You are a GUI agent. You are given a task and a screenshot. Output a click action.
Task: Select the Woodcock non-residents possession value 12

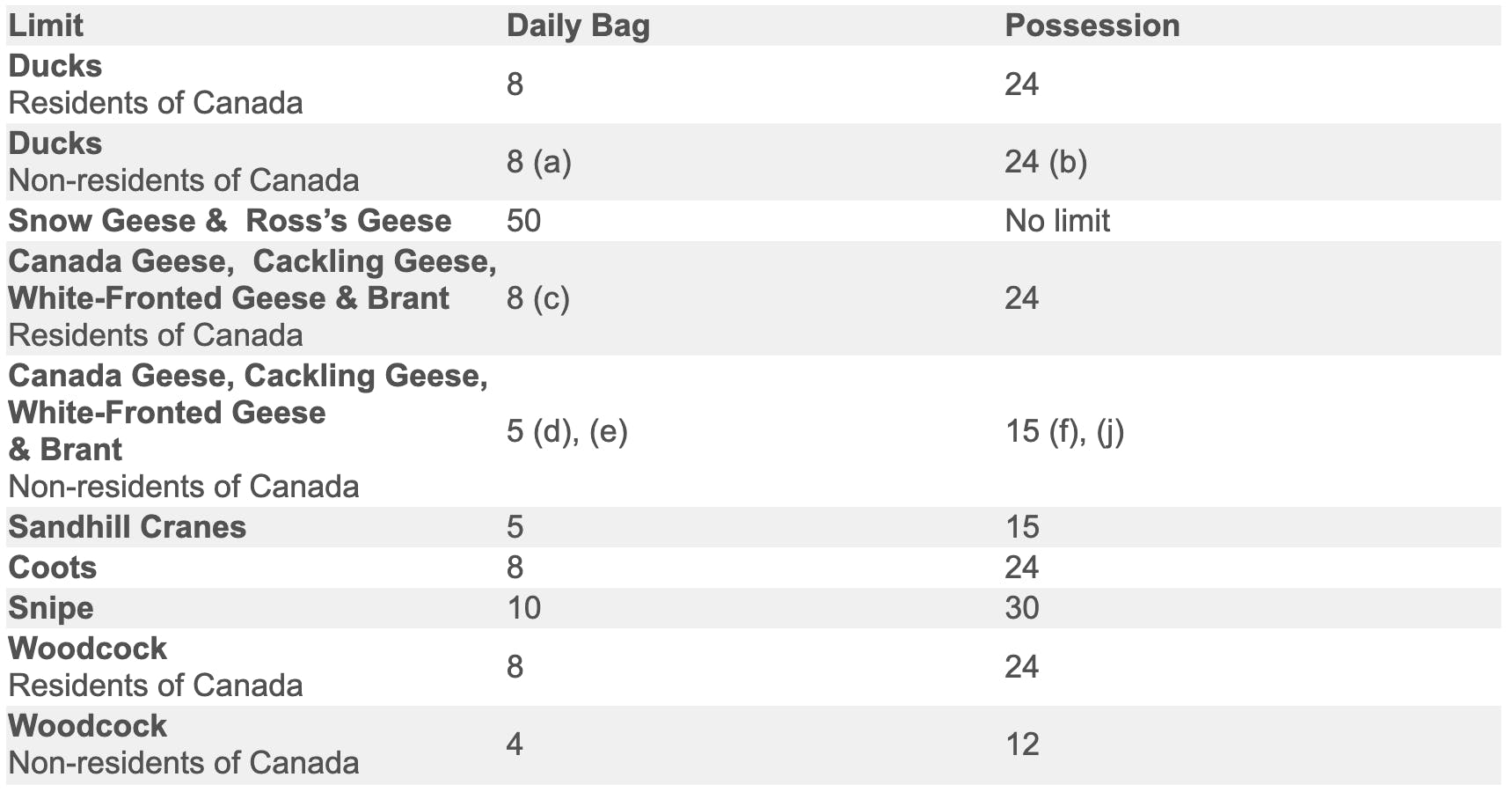1021,744
